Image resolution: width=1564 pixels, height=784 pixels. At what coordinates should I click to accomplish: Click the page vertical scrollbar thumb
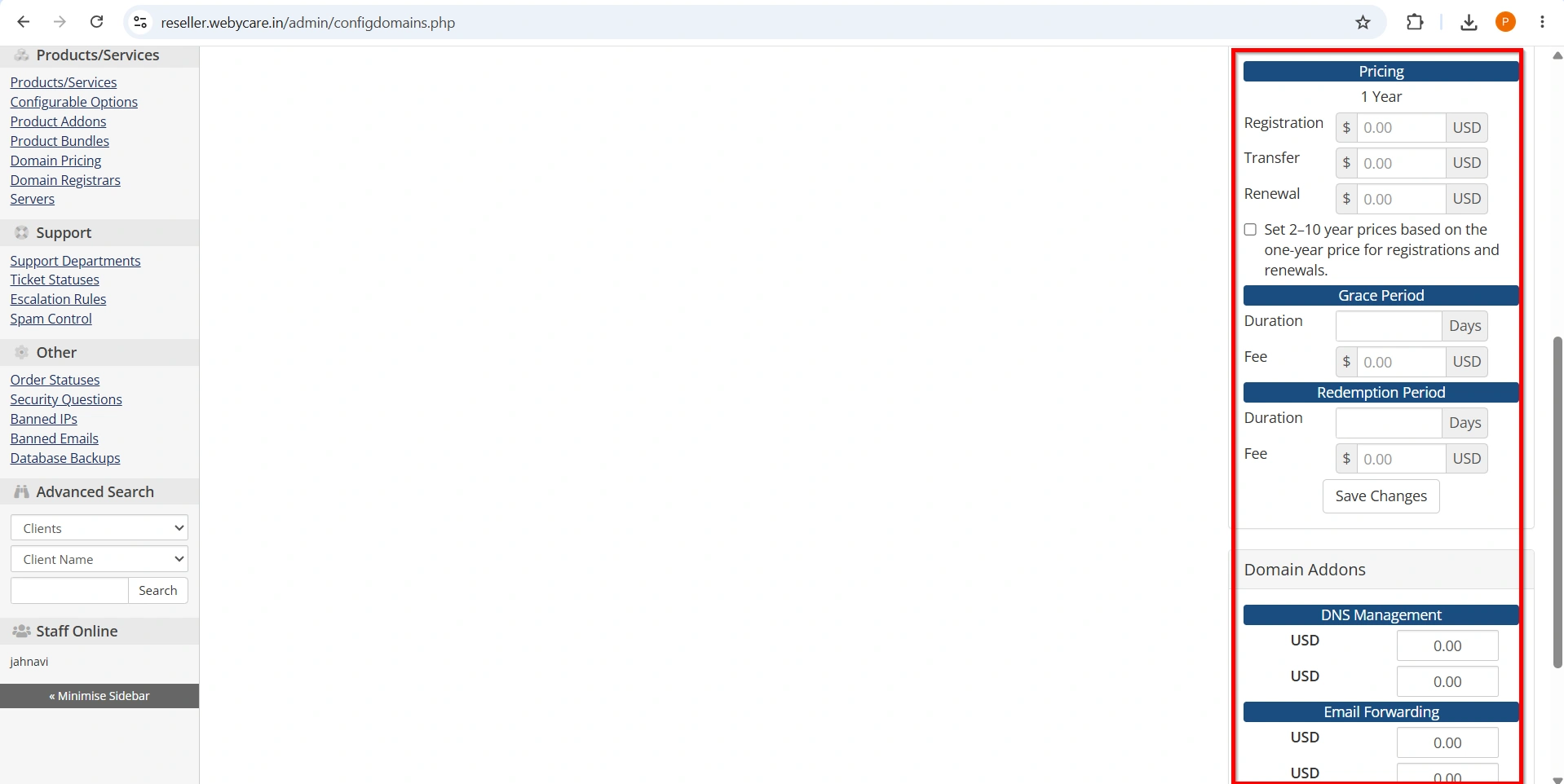(x=1557, y=502)
